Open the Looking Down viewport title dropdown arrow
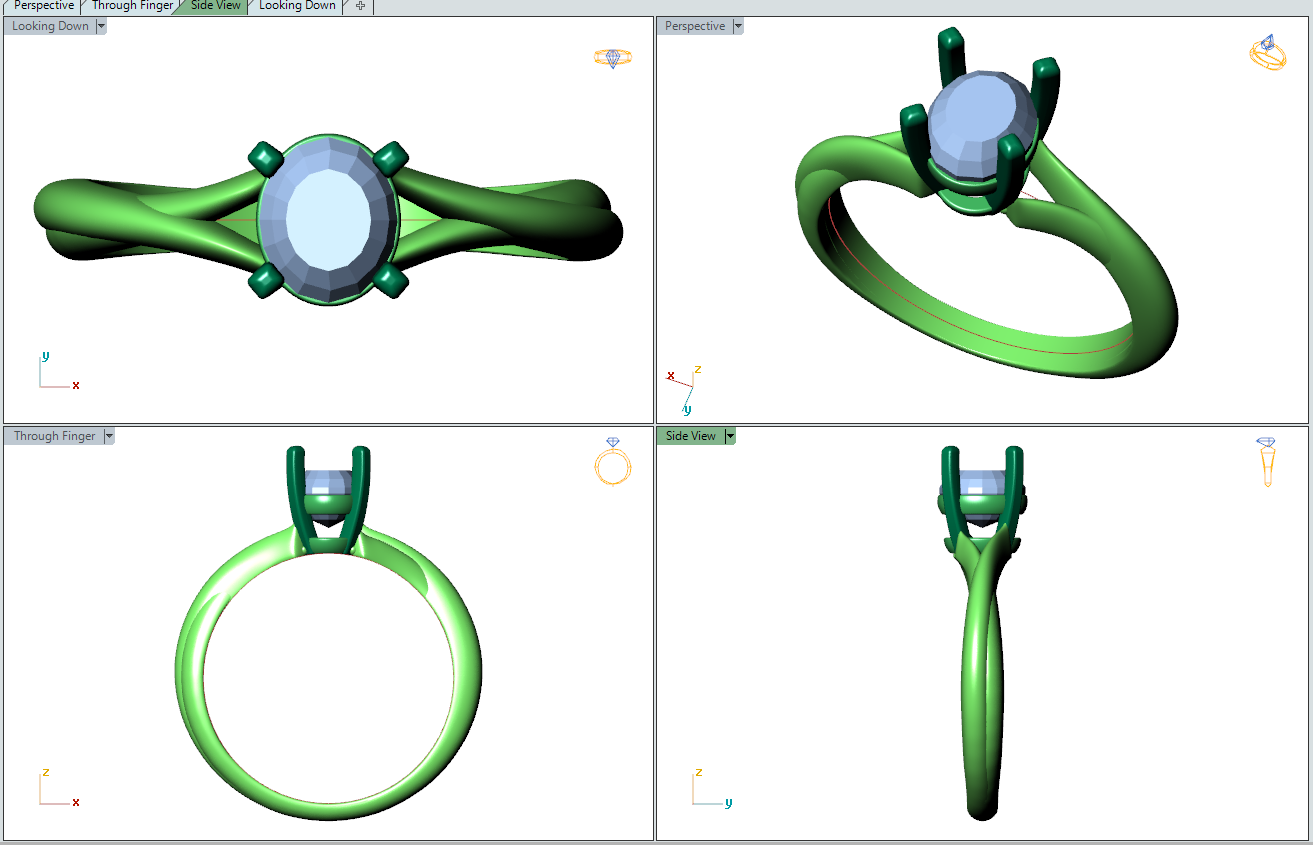Image resolution: width=1313 pixels, height=845 pixels. pyautogui.click(x=101, y=26)
